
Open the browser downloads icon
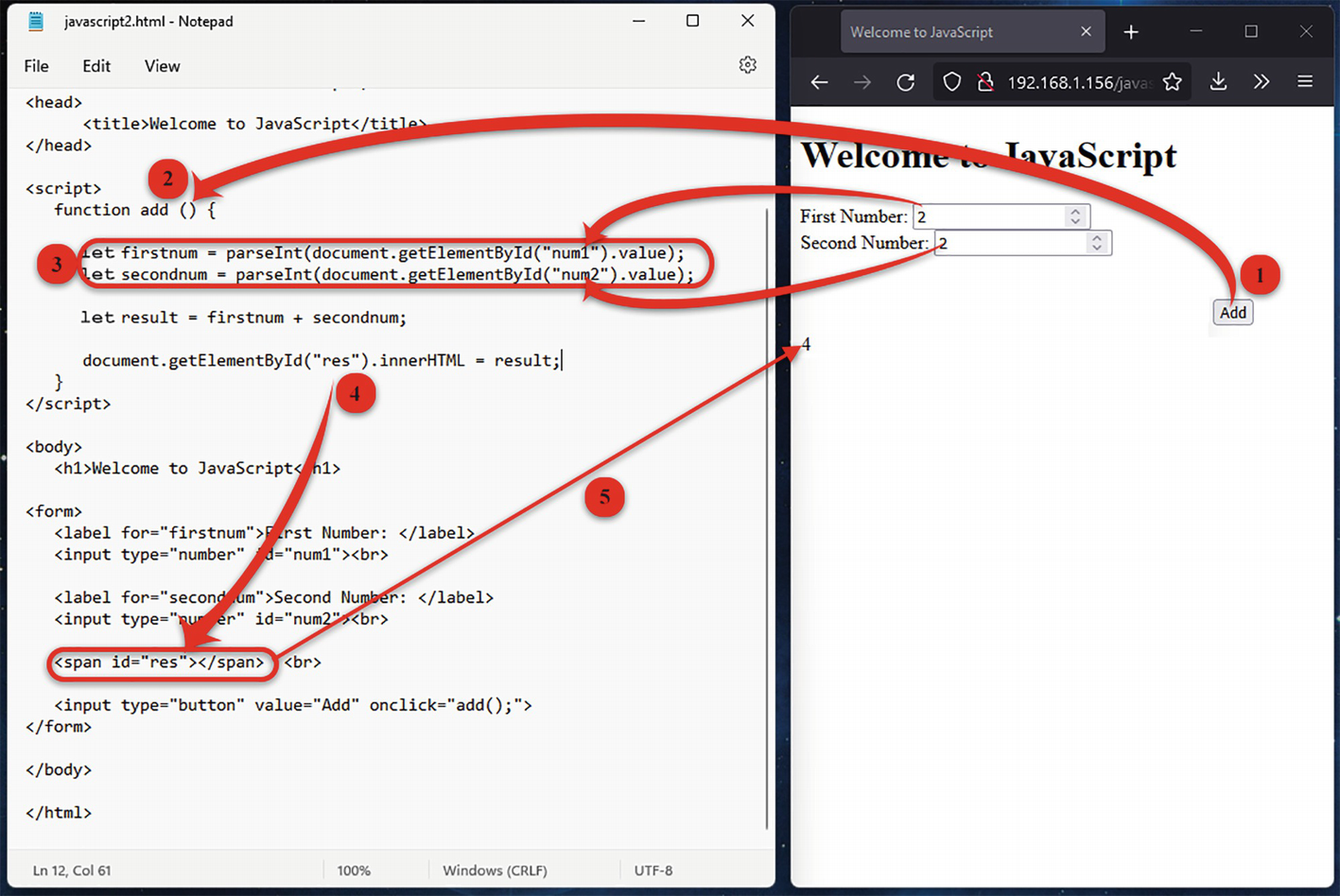(1218, 82)
